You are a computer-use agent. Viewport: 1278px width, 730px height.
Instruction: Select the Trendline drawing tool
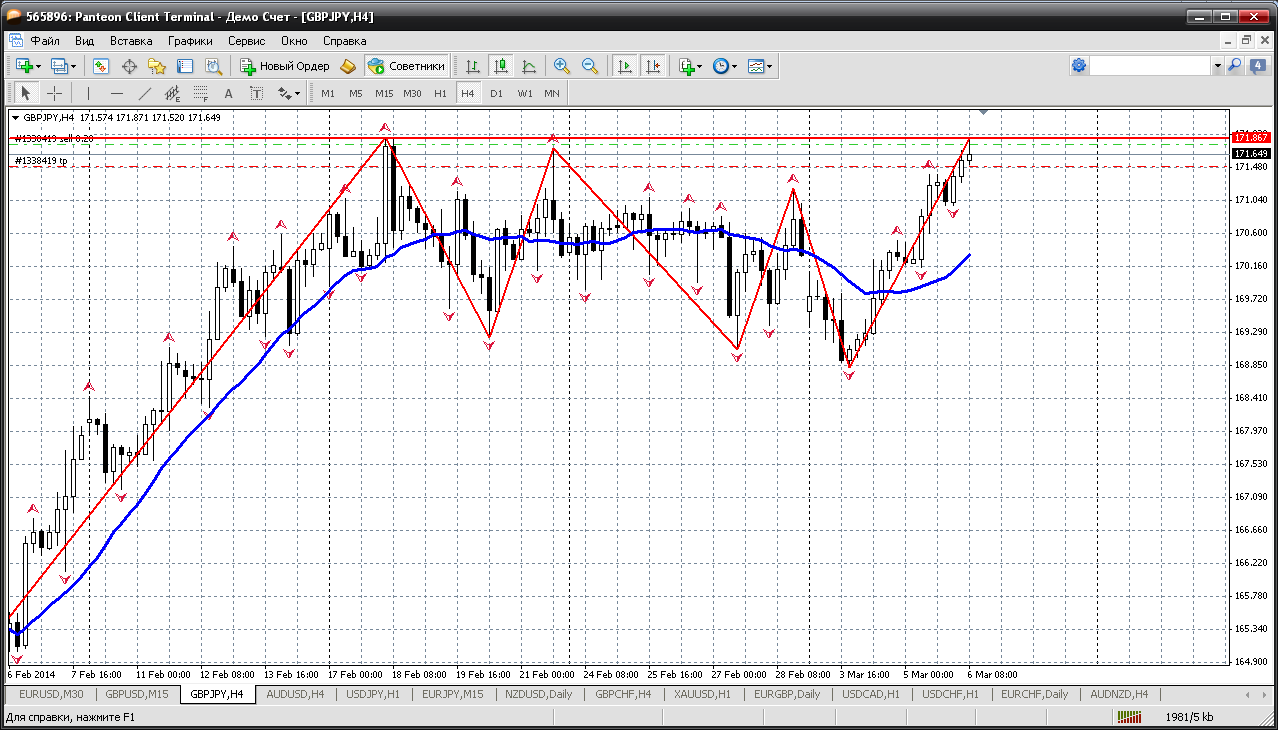(144, 93)
